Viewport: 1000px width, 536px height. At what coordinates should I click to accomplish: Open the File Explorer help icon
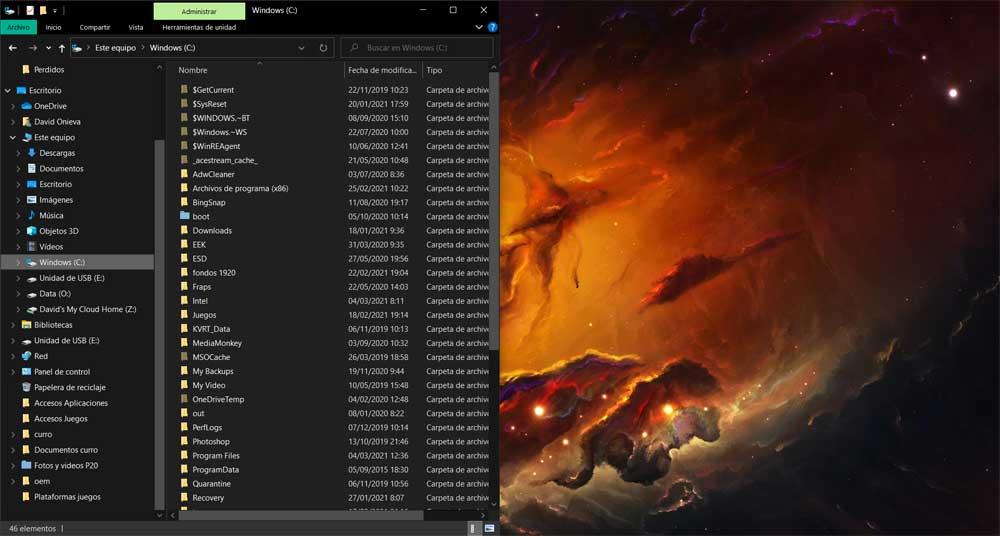pos(492,27)
